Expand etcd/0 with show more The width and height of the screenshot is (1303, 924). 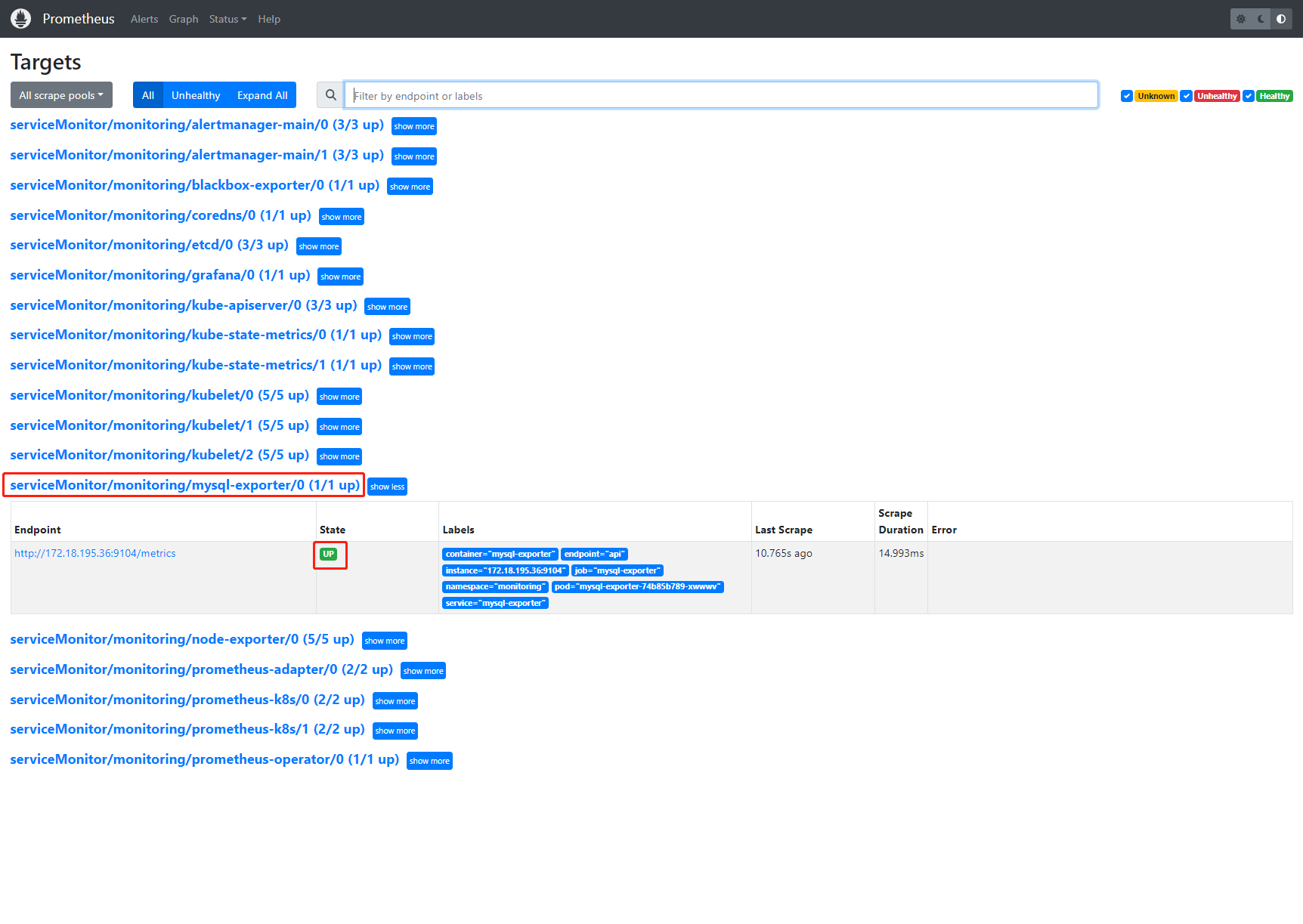pyautogui.click(x=319, y=246)
